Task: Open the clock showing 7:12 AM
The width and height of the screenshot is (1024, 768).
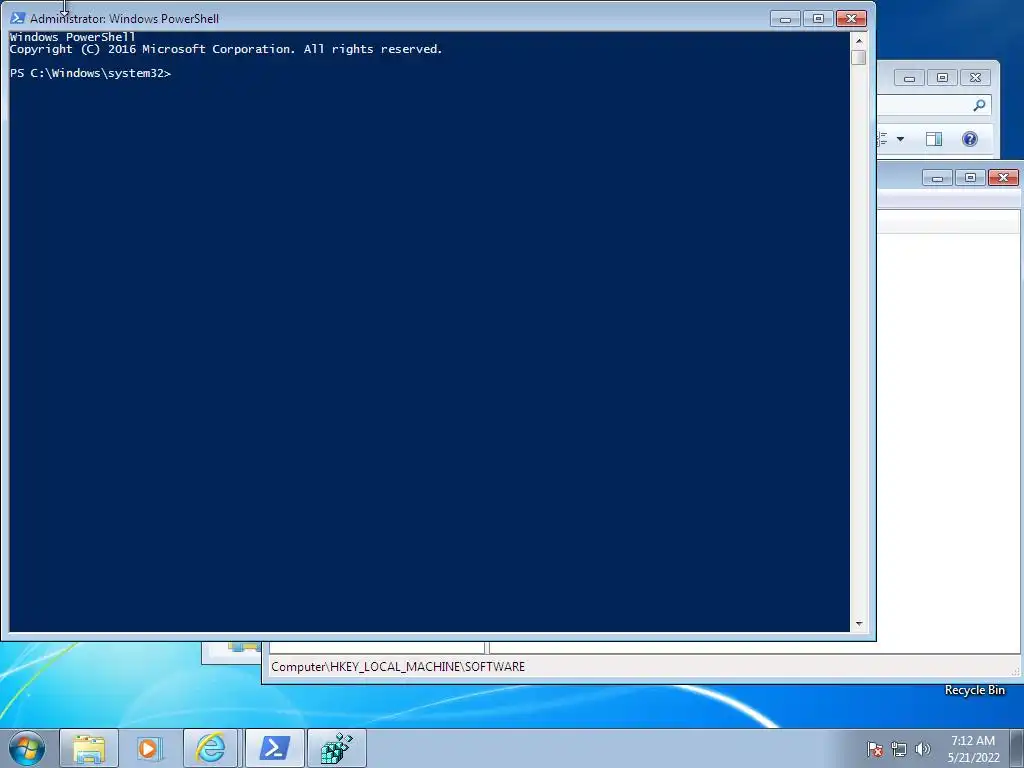Action: click(973, 749)
